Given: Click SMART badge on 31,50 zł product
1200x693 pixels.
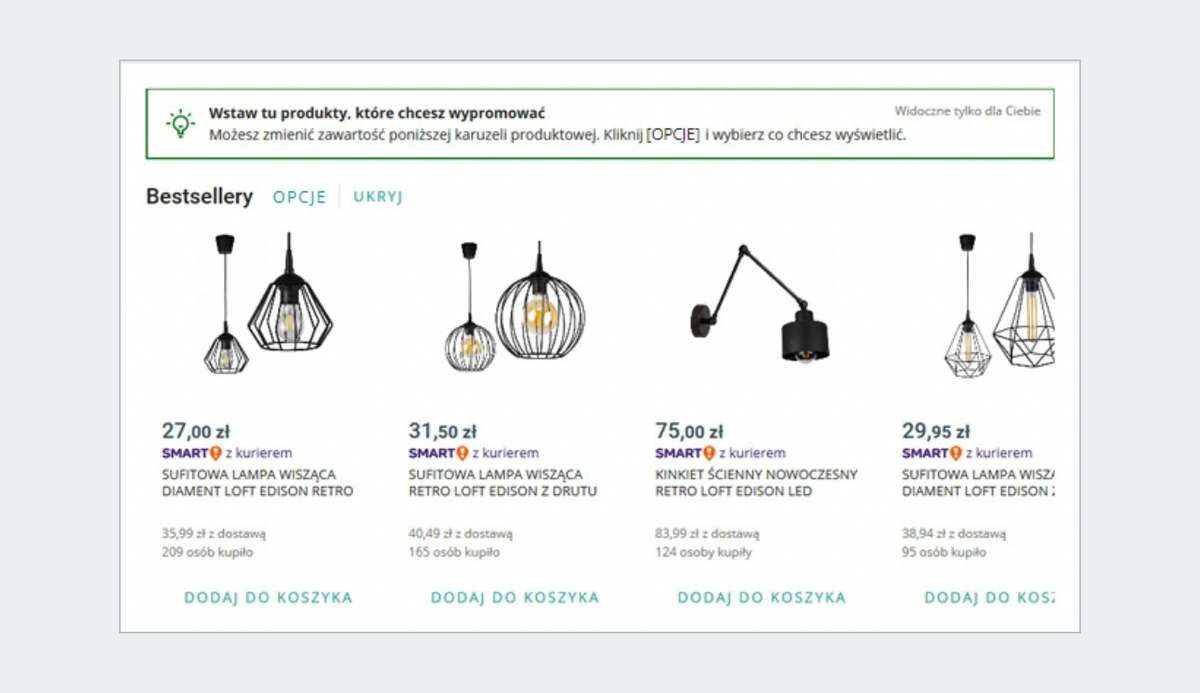Looking at the screenshot, I should [x=438, y=453].
